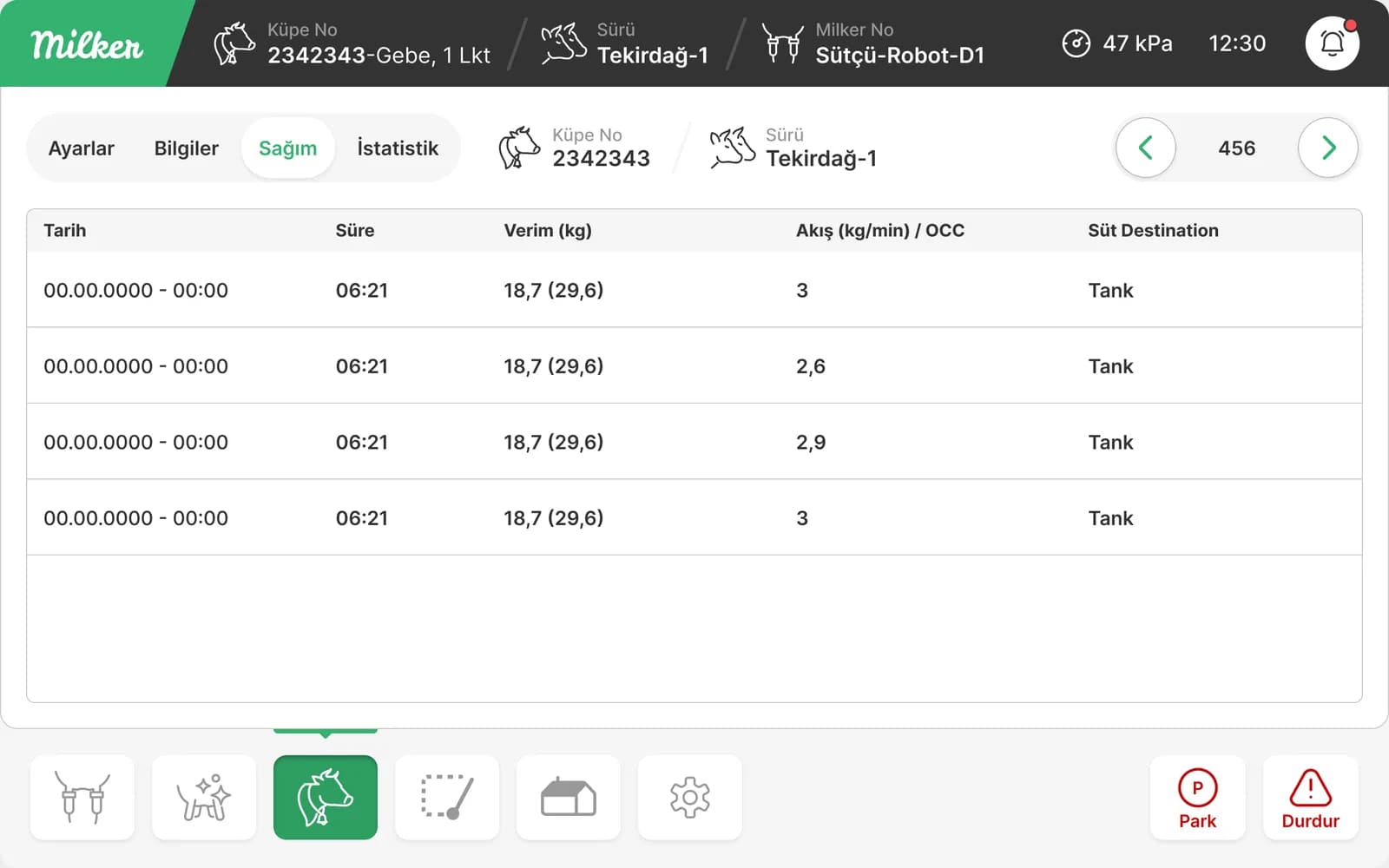Click the Milker logo
The height and width of the screenshot is (868, 1389).
click(x=87, y=45)
